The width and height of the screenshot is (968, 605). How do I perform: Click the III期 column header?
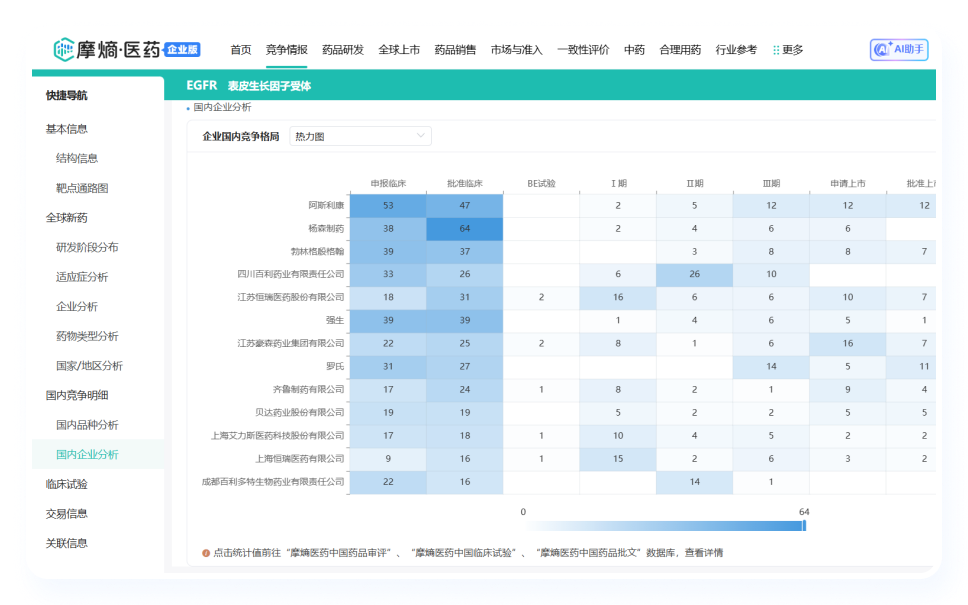pyautogui.click(x=771, y=183)
